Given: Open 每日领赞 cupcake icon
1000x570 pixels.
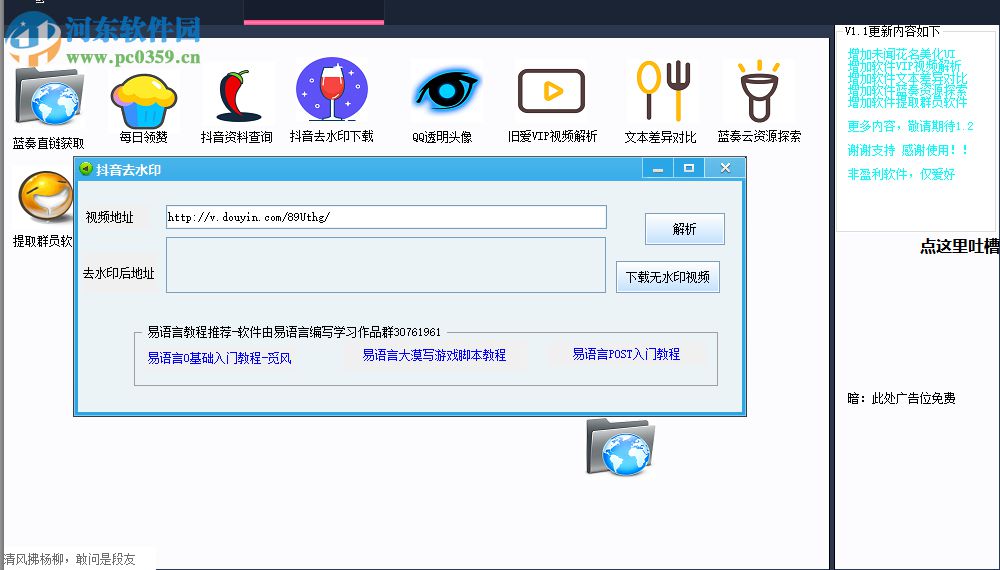Looking at the screenshot, I should pos(143,101).
